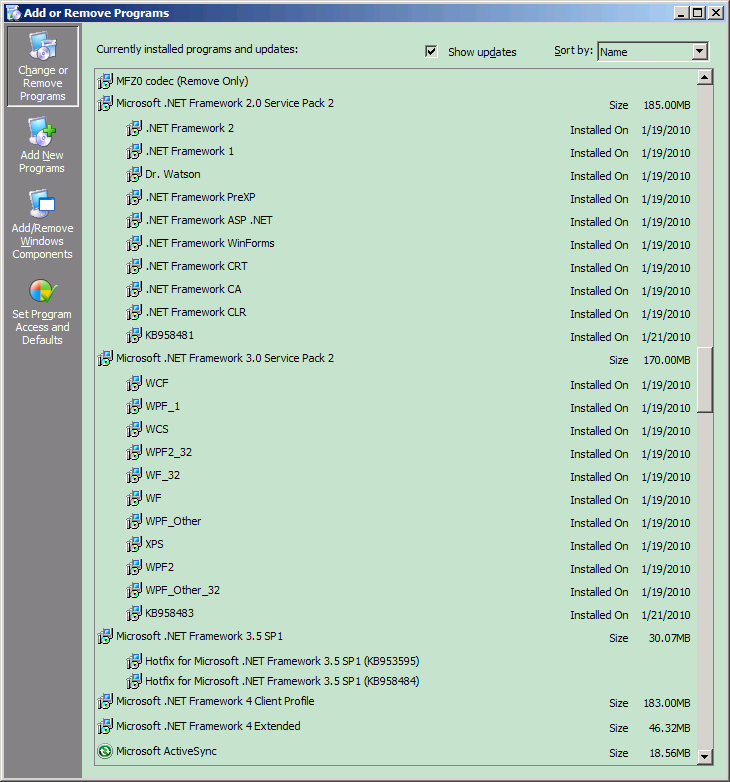
Task: Click the 30.07MB size value
Action: 670,638
